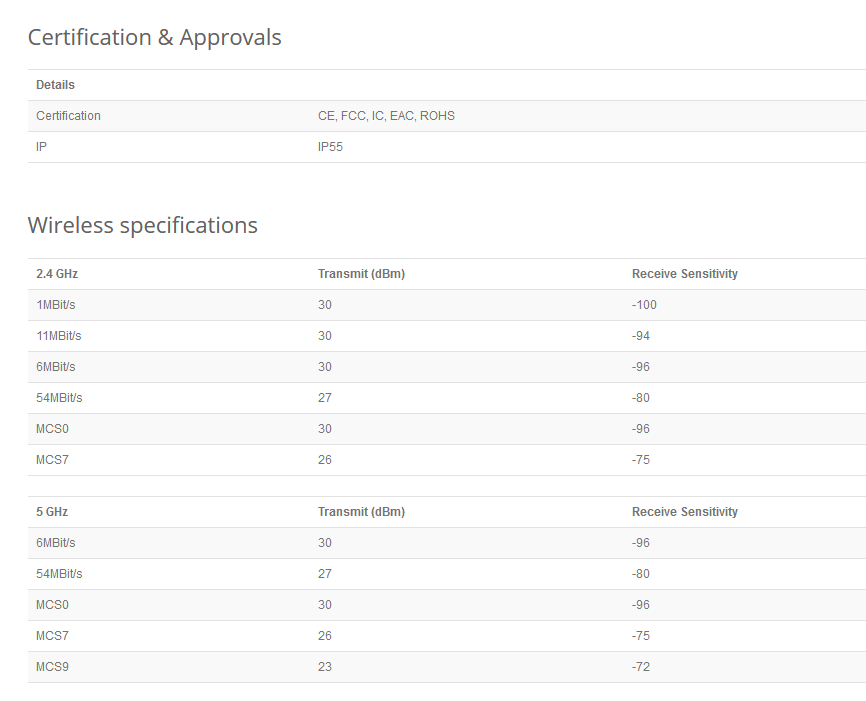Screen dimensions: 866x701
Task: Click the -94 receive sensitivity value
Action: point(641,336)
